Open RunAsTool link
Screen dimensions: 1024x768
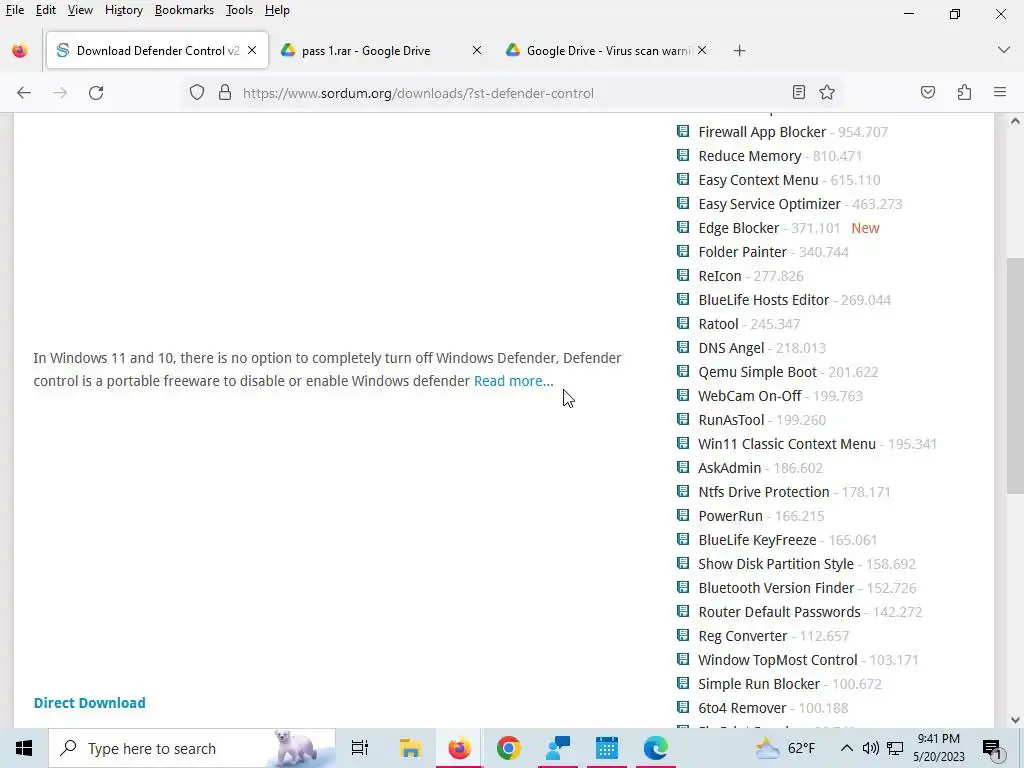click(731, 420)
